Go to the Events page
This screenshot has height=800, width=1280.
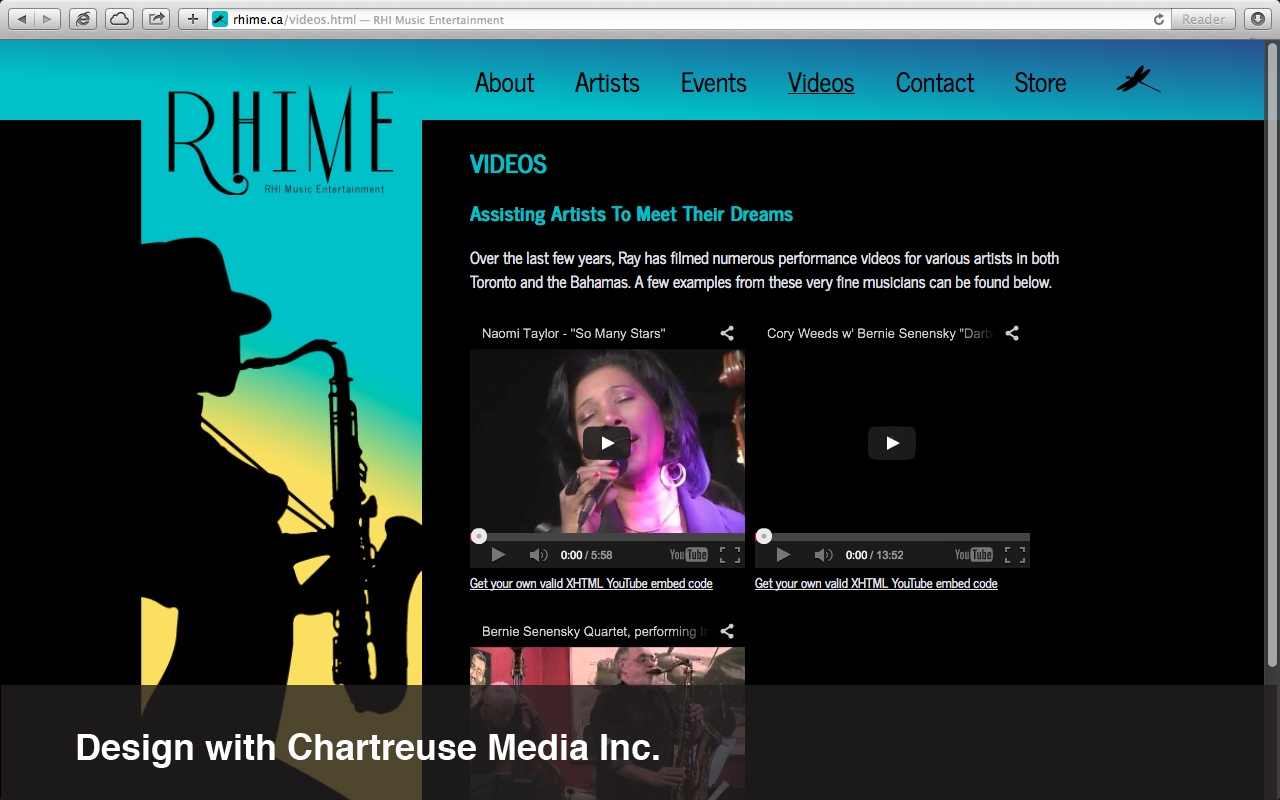pyautogui.click(x=713, y=83)
